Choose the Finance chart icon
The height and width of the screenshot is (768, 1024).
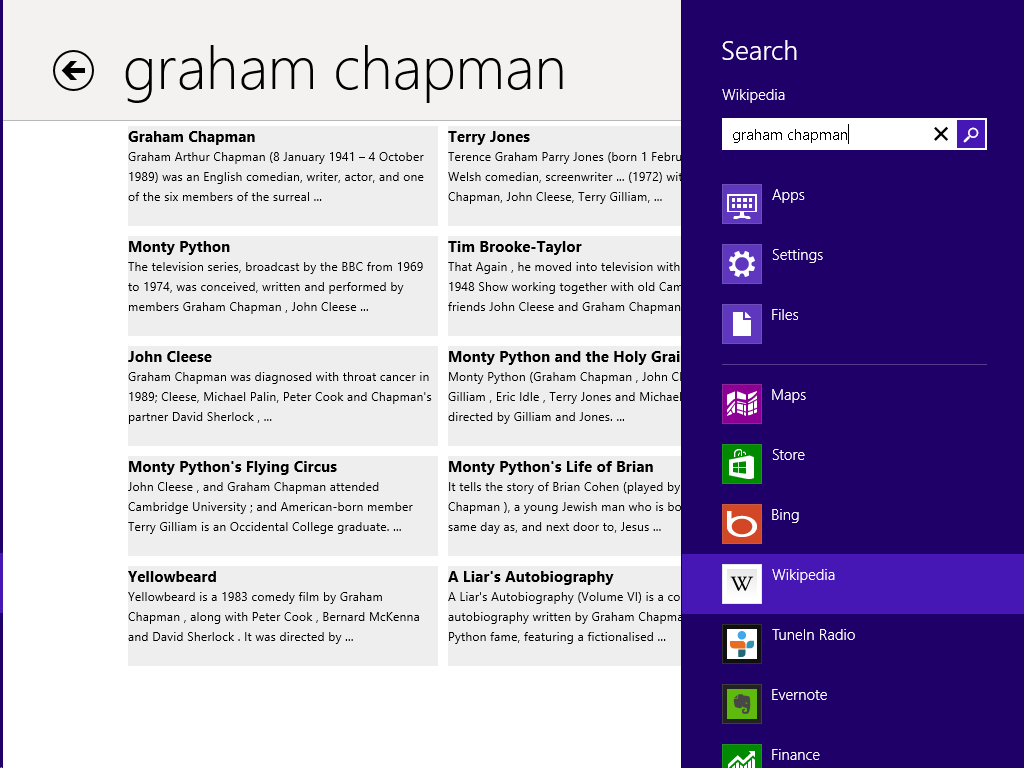point(741,756)
